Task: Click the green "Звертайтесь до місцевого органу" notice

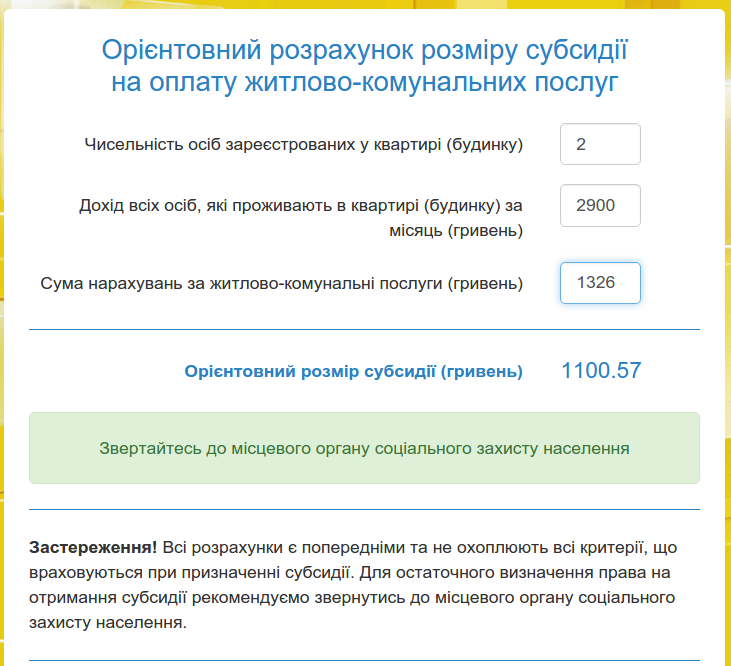Action: [x=364, y=448]
